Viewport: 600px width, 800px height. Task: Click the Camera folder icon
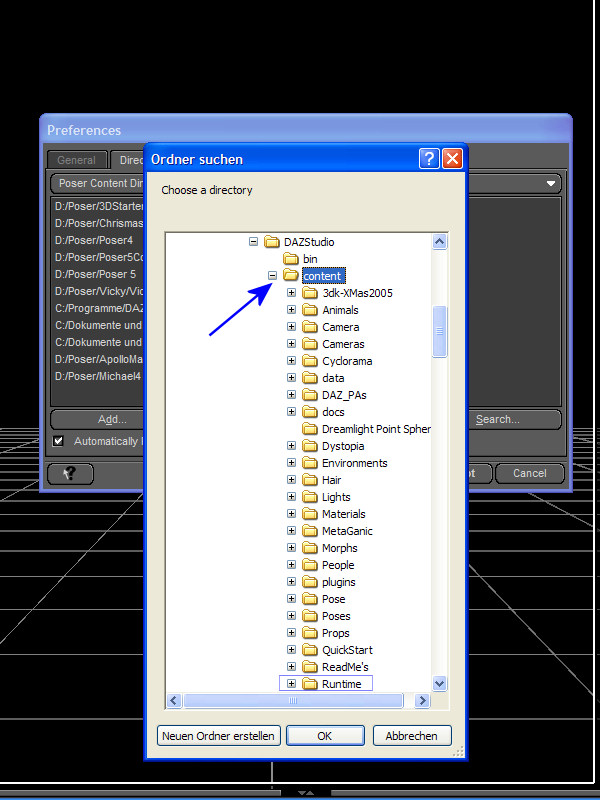pos(310,327)
